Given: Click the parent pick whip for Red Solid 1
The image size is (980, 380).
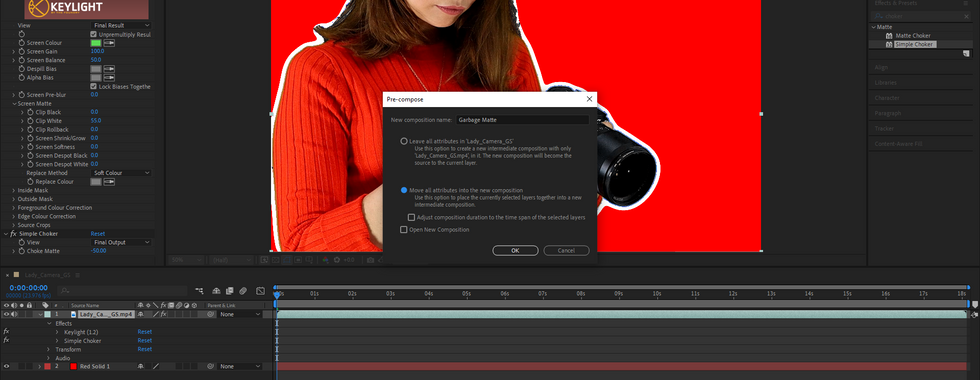Looking at the screenshot, I should 211,366.
